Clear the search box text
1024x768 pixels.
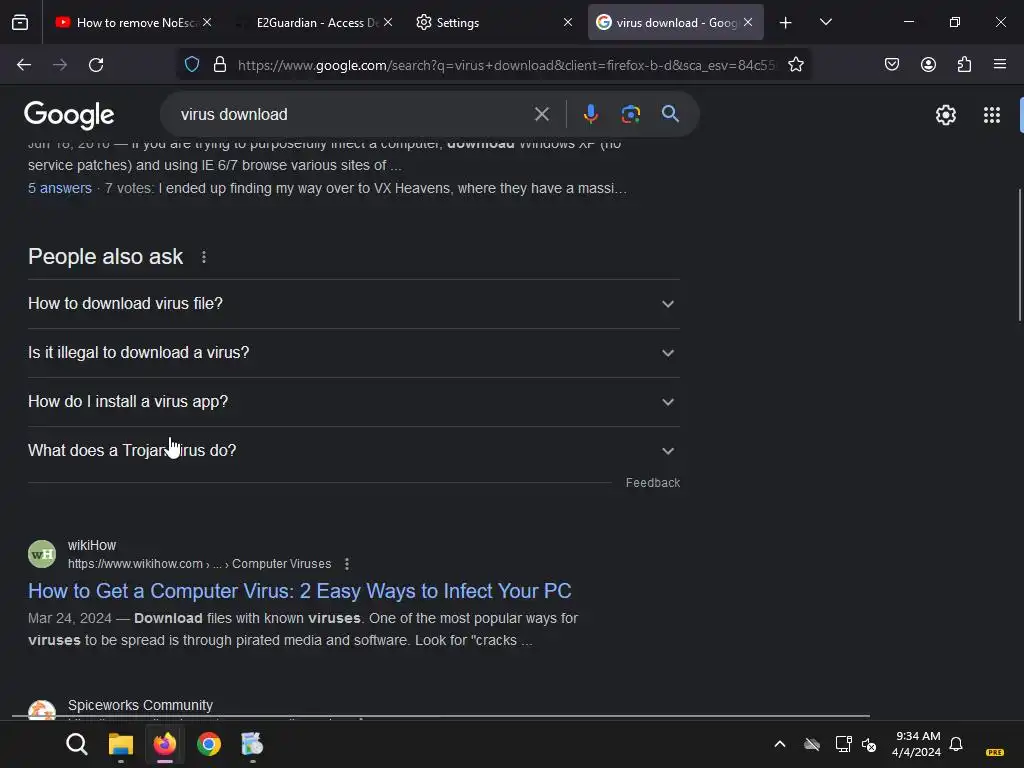click(x=541, y=114)
